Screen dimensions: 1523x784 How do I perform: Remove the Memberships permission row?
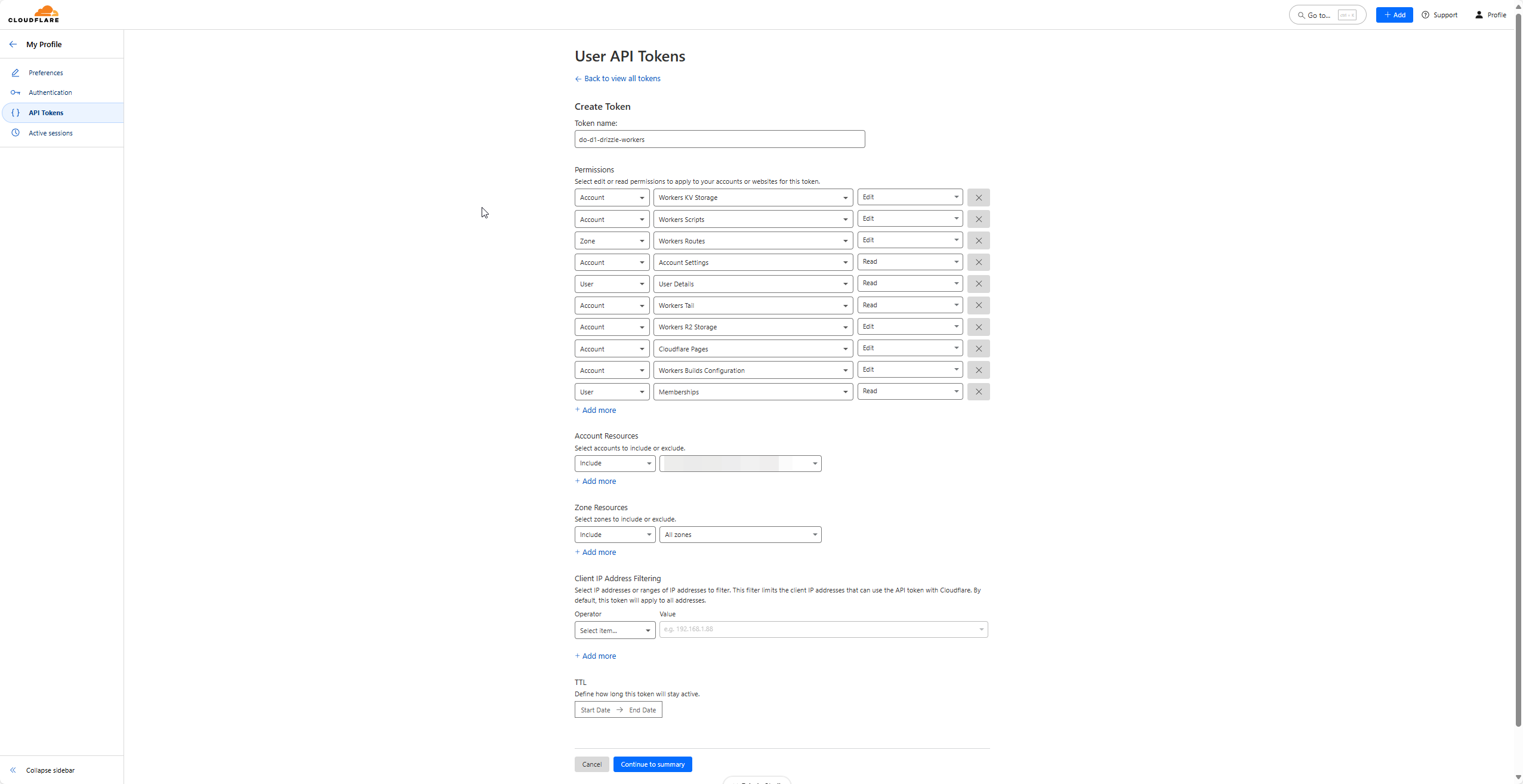(978, 391)
